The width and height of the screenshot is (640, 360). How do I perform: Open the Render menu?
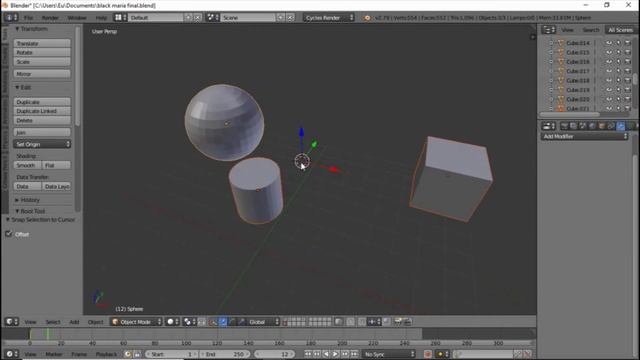[x=50, y=18]
